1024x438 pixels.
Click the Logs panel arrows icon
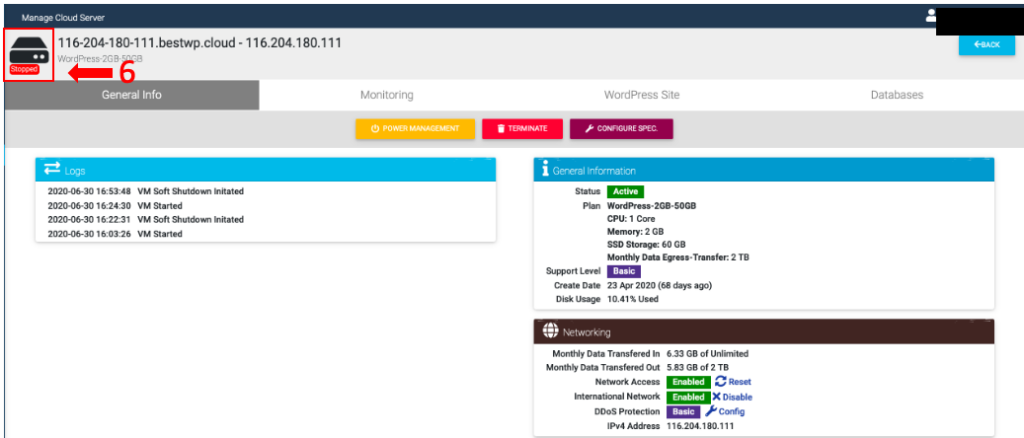point(52,170)
